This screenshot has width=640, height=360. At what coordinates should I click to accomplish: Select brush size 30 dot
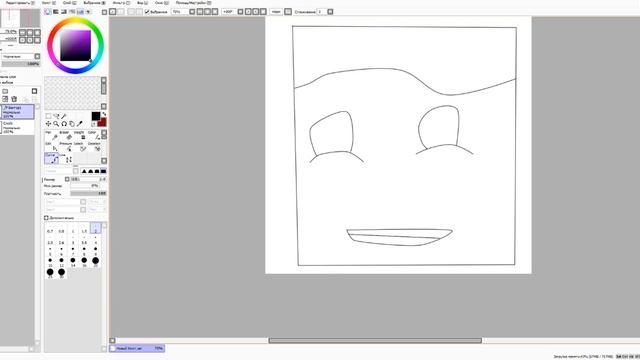tap(61, 272)
